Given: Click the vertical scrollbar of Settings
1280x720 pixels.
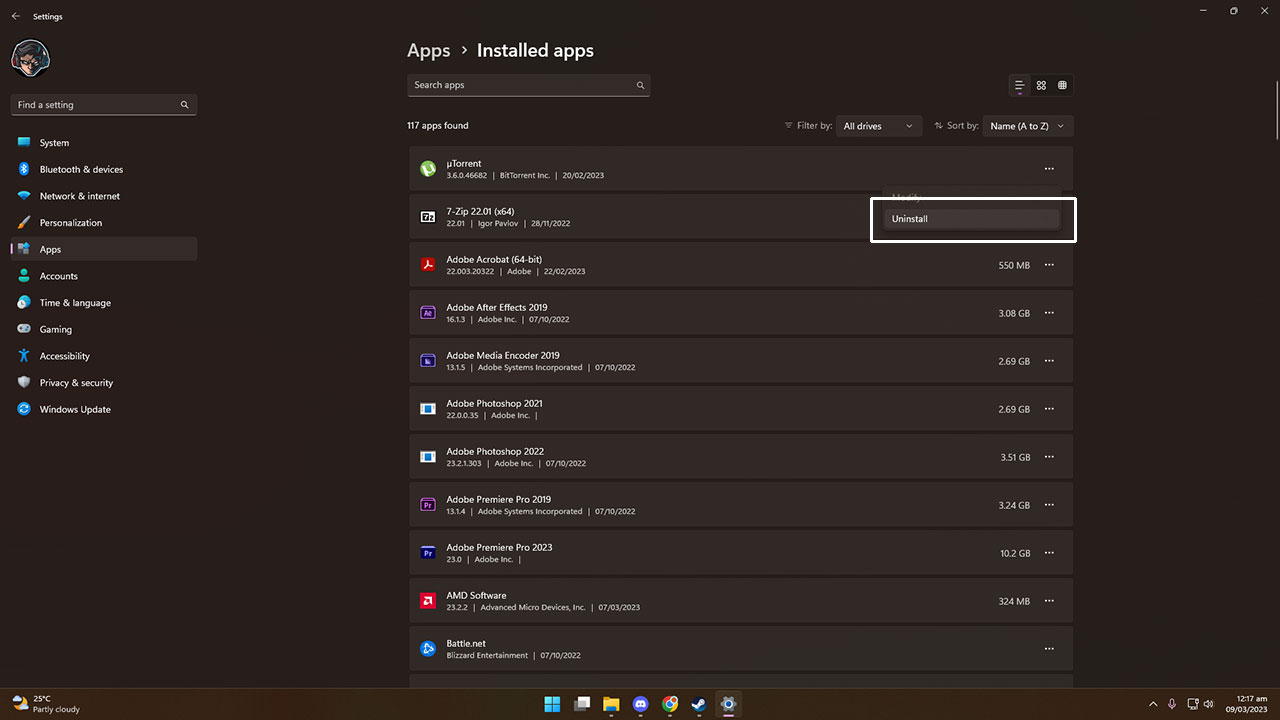Looking at the screenshot, I should click(x=1275, y=110).
